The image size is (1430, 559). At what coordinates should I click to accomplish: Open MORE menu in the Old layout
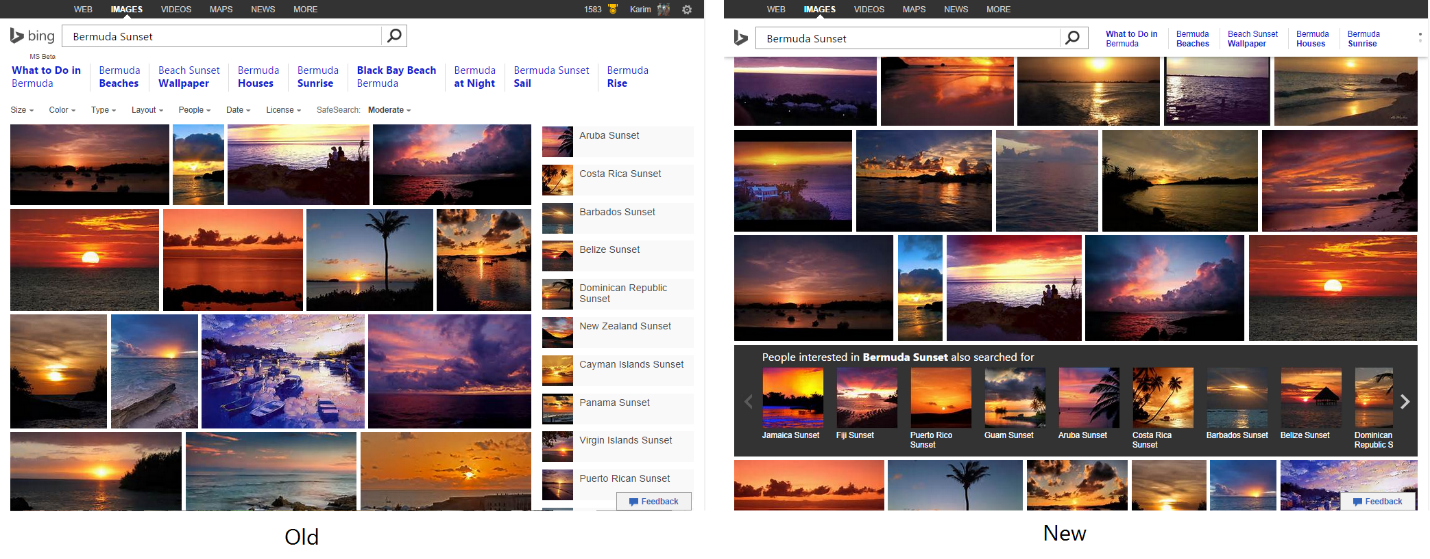pyautogui.click(x=305, y=9)
